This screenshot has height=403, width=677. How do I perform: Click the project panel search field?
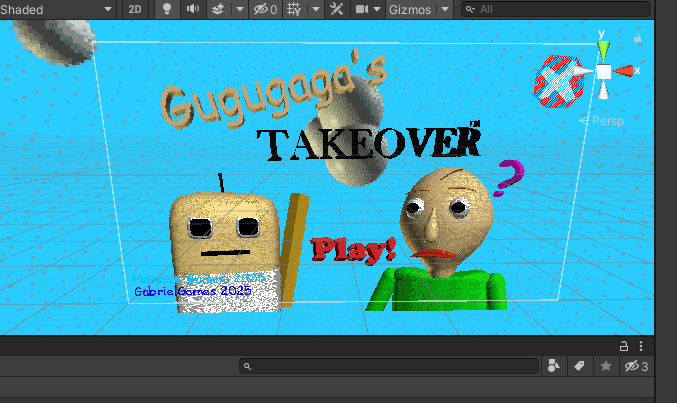389,366
